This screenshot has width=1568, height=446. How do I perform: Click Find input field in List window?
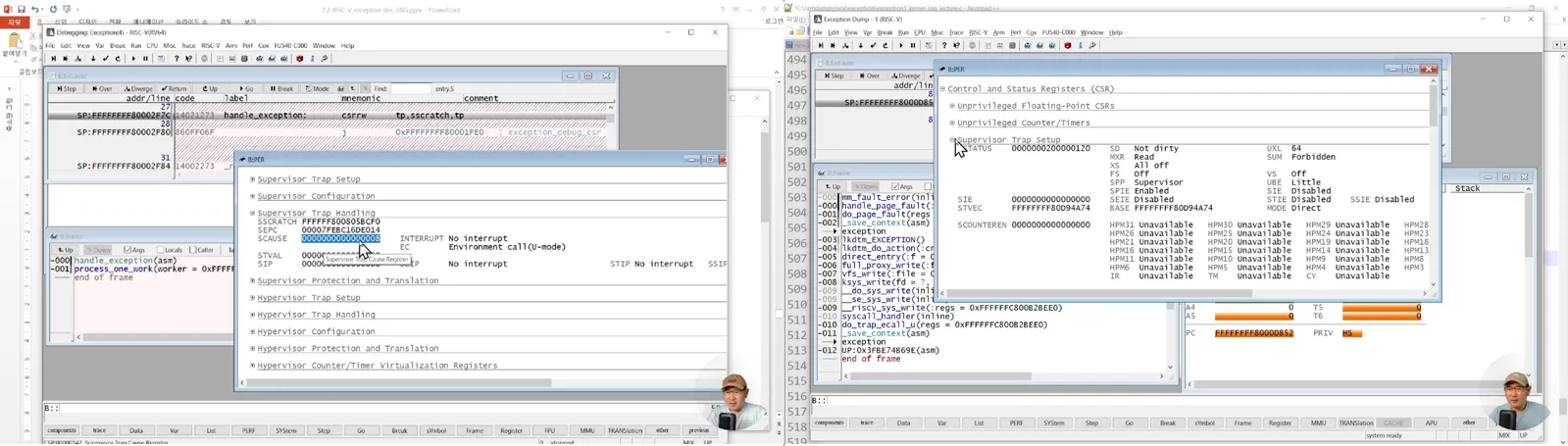[411, 89]
